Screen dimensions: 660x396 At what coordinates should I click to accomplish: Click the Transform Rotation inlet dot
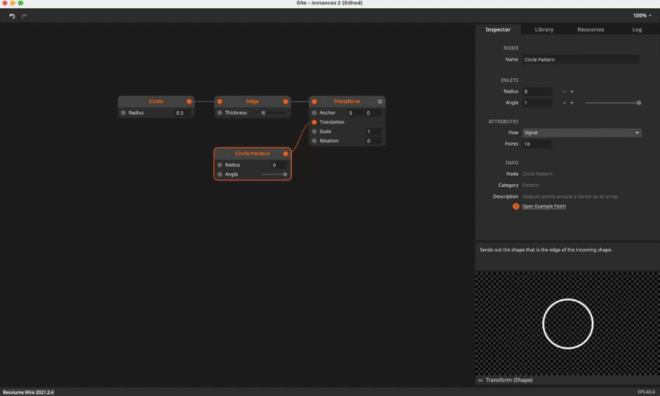point(314,141)
